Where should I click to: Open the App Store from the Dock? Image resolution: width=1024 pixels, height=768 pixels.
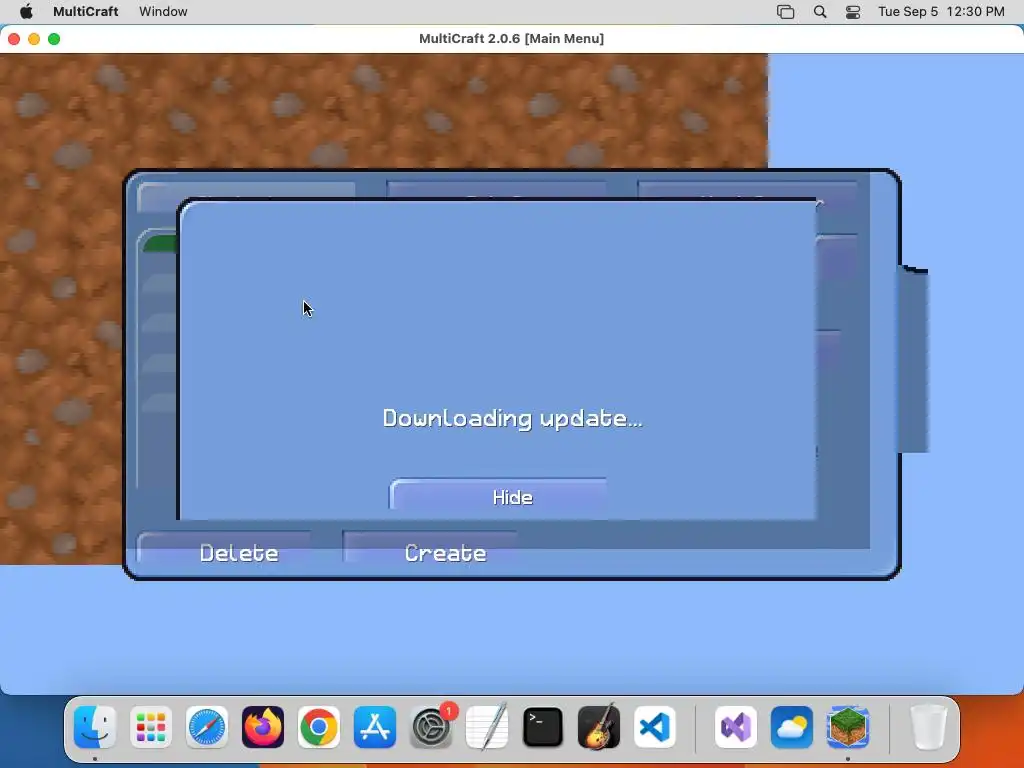coord(375,727)
